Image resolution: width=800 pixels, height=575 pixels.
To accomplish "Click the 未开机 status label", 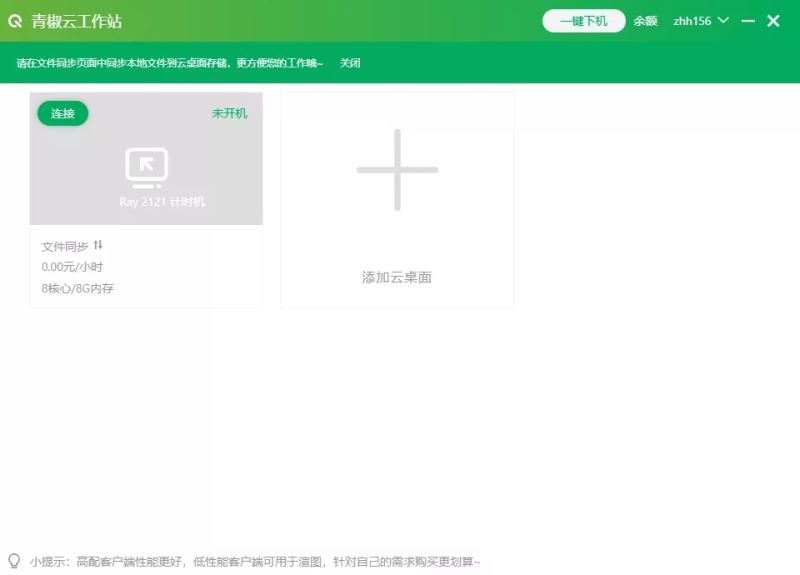I will coord(229,114).
